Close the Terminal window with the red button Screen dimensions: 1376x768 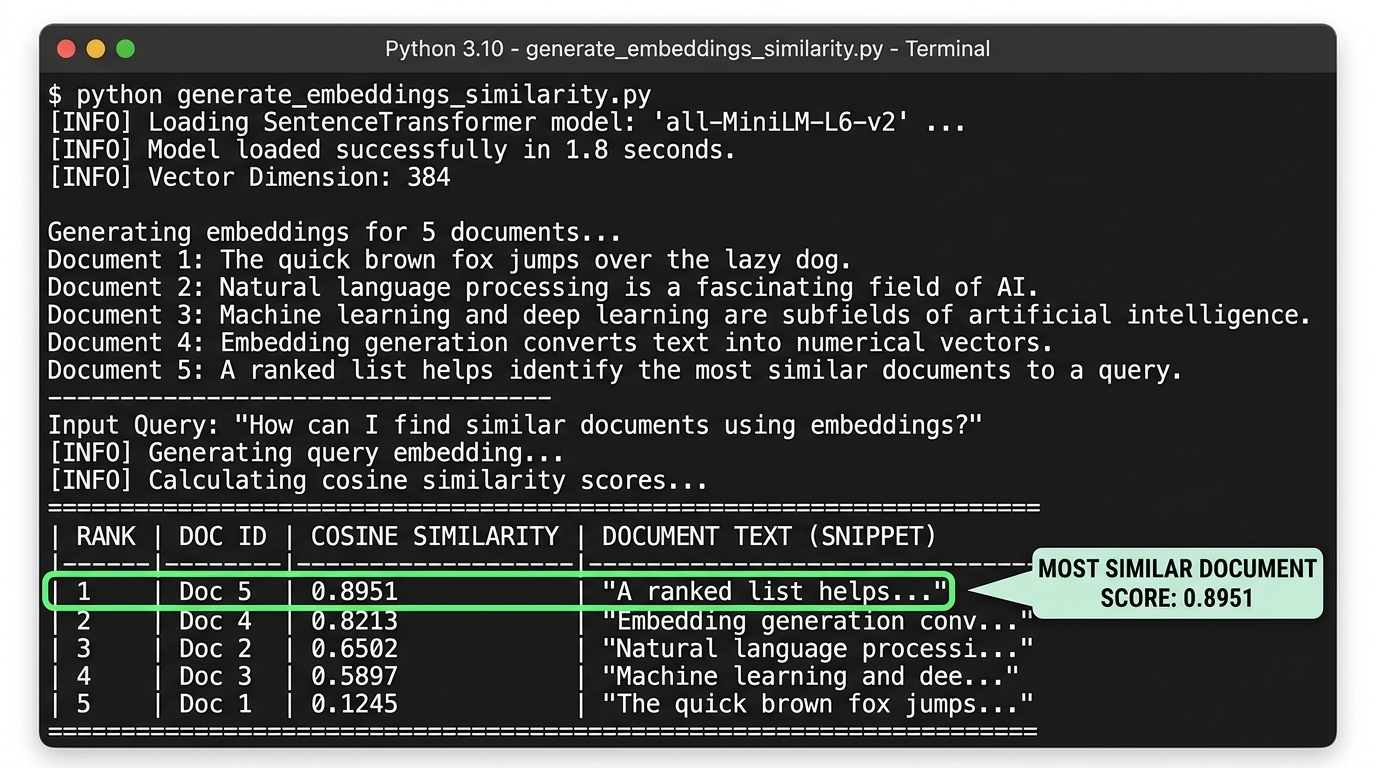[x=67, y=49]
